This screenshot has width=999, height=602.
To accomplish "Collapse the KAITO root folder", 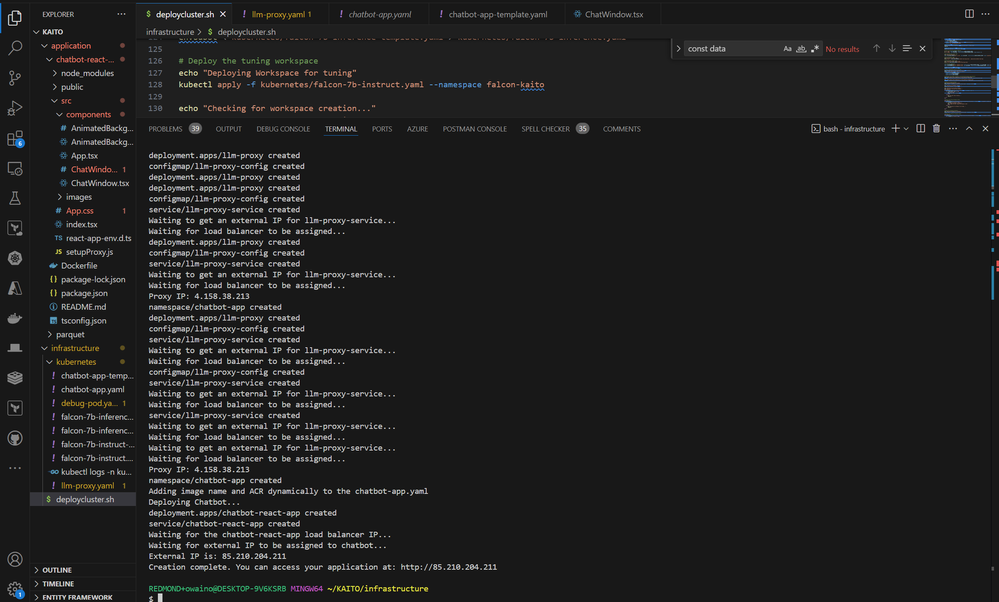I will click(x=36, y=32).
